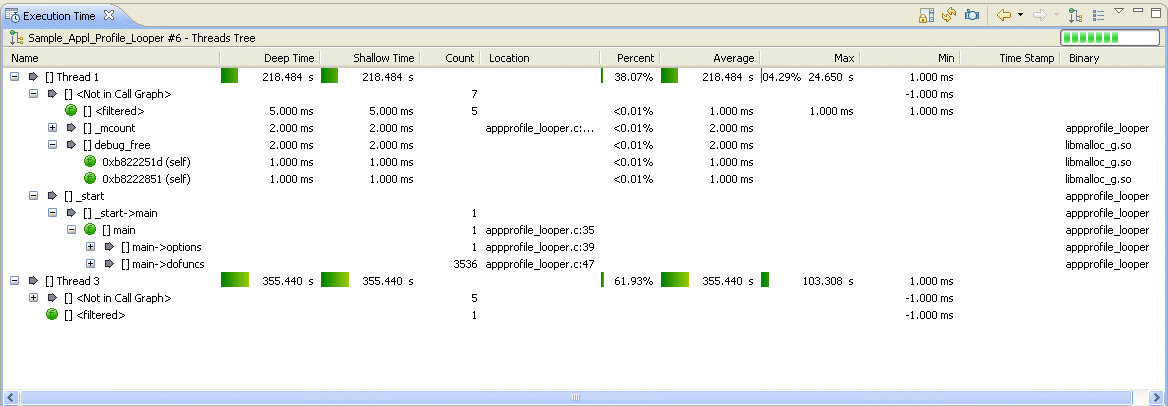
Task: Click the lock view toolbar icon
Action: [x=926, y=15]
